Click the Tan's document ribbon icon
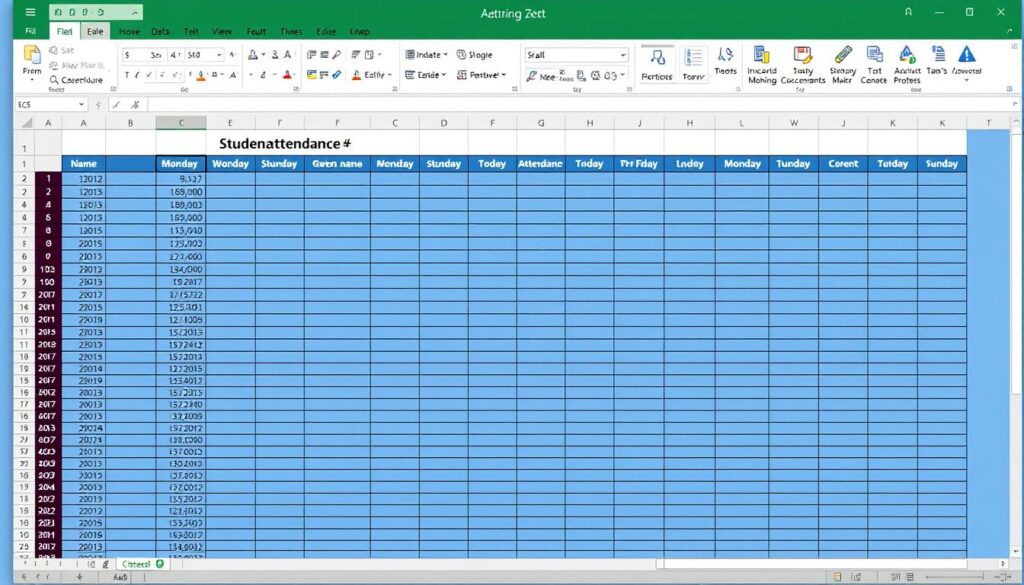Image resolution: width=1024 pixels, height=585 pixels. tap(937, 60)
